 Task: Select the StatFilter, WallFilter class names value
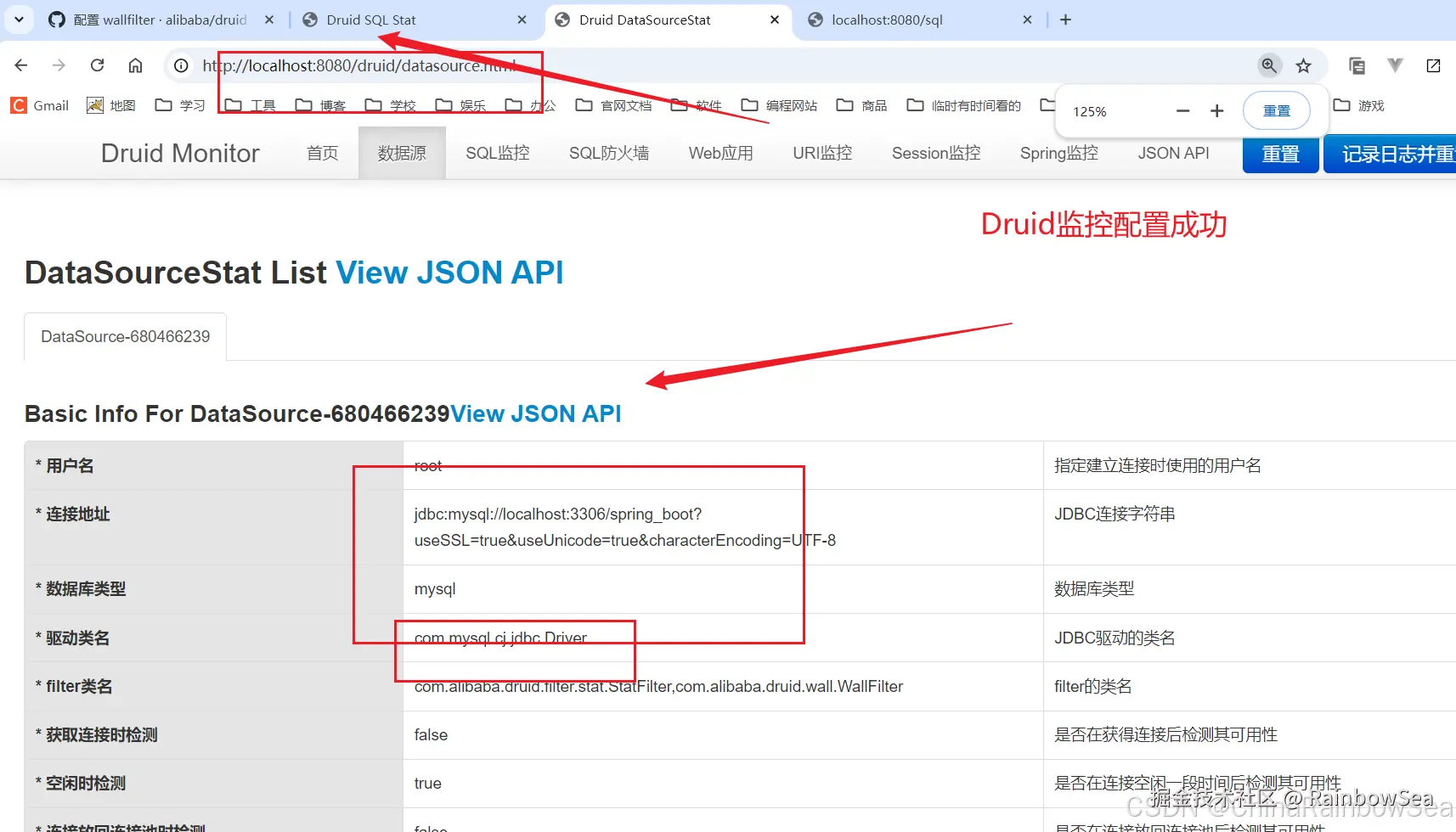click(x=658, y=686)
